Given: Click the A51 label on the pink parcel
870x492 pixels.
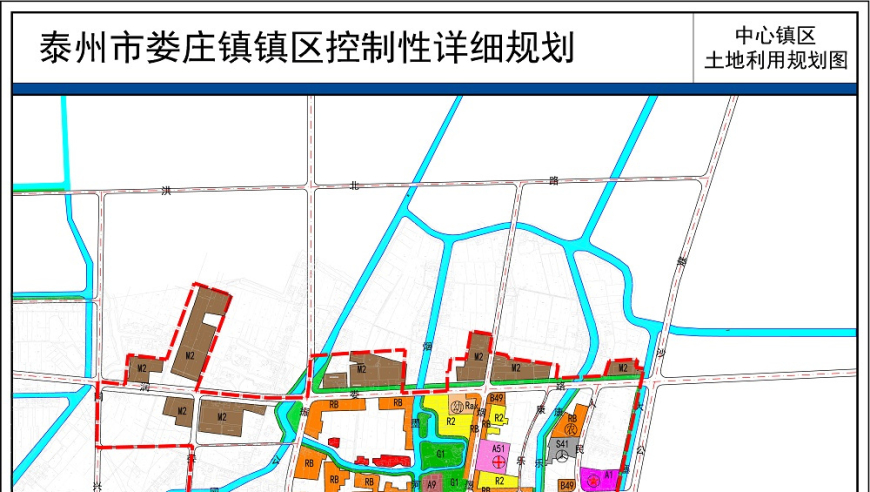Looking at the screenshot, I should [498, 450].
